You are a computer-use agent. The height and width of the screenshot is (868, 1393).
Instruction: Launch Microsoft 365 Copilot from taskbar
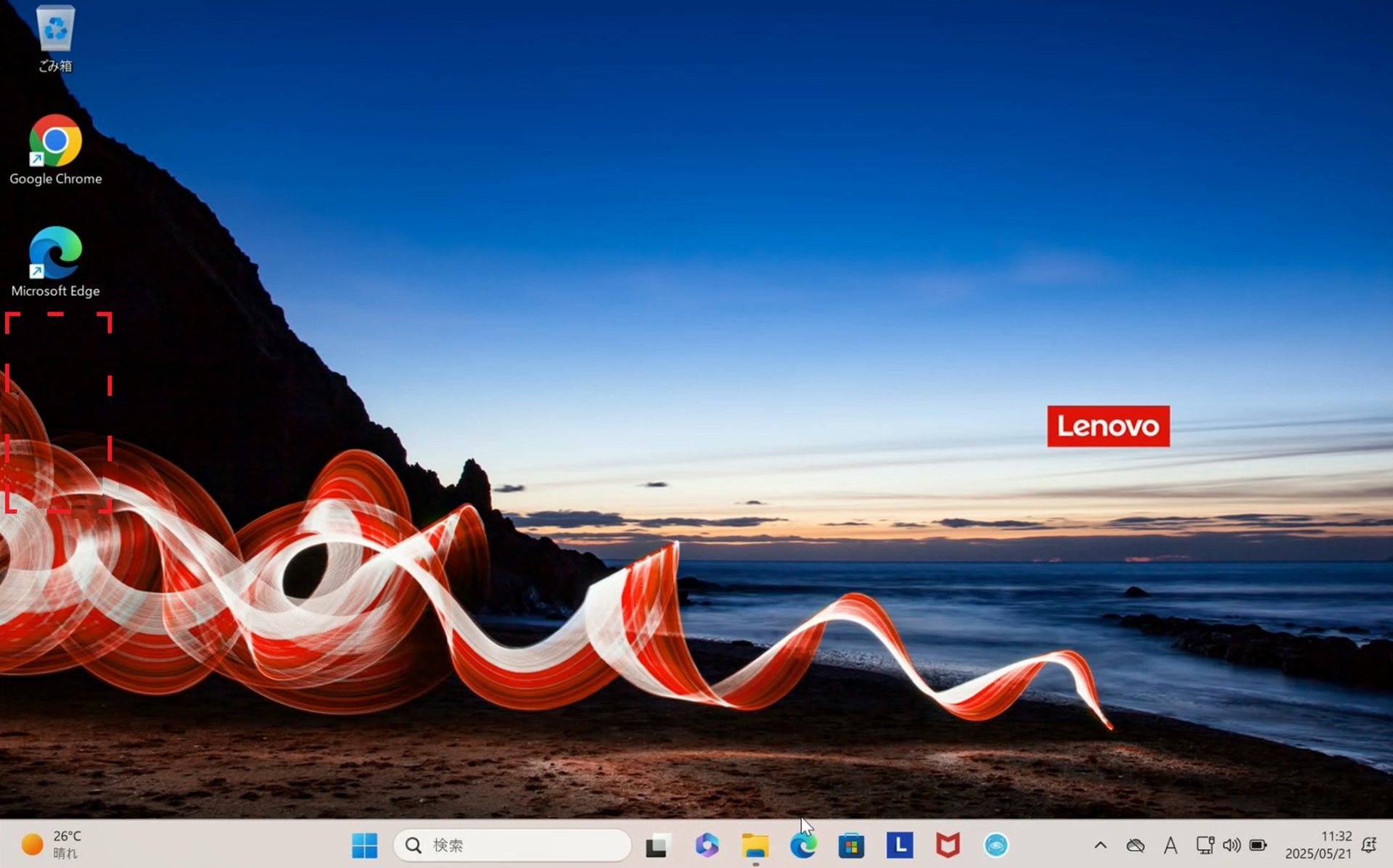(706, 845)
